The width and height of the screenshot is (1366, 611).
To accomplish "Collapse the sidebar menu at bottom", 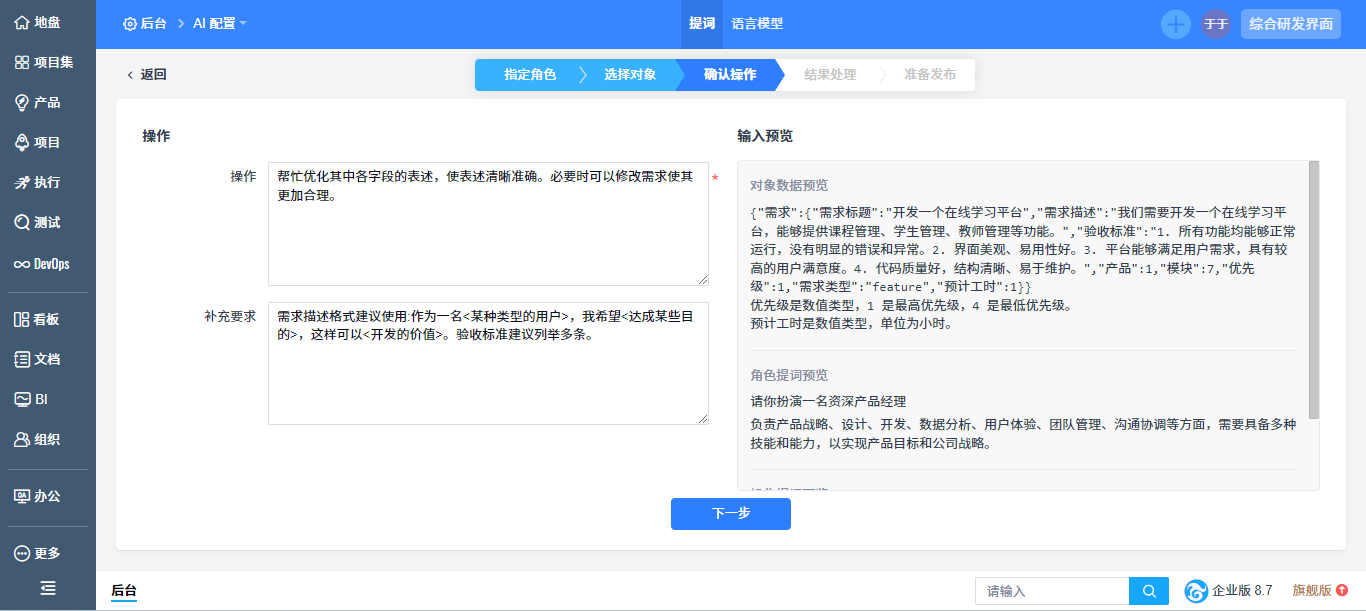I will pos(47,588).
